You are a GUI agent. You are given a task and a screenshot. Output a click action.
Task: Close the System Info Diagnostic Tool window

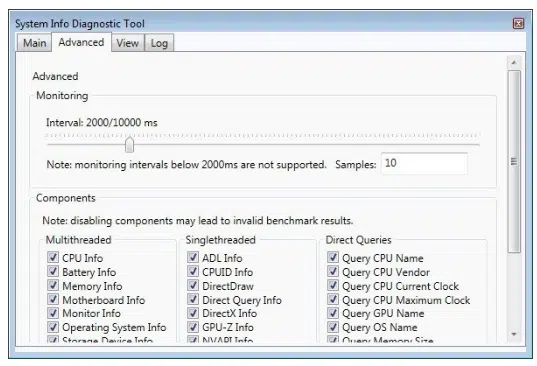pos(518,23)
